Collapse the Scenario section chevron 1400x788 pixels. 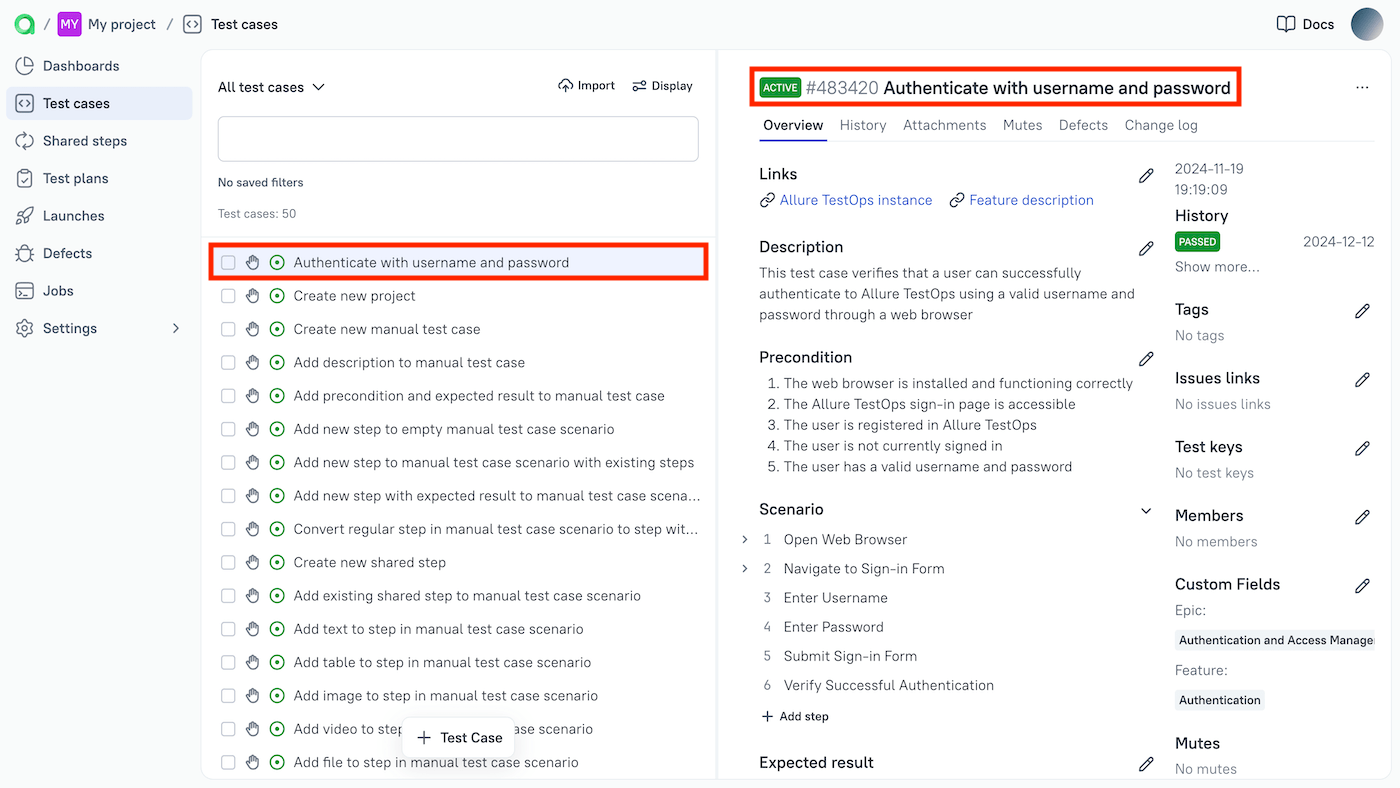click(1146, 511)
